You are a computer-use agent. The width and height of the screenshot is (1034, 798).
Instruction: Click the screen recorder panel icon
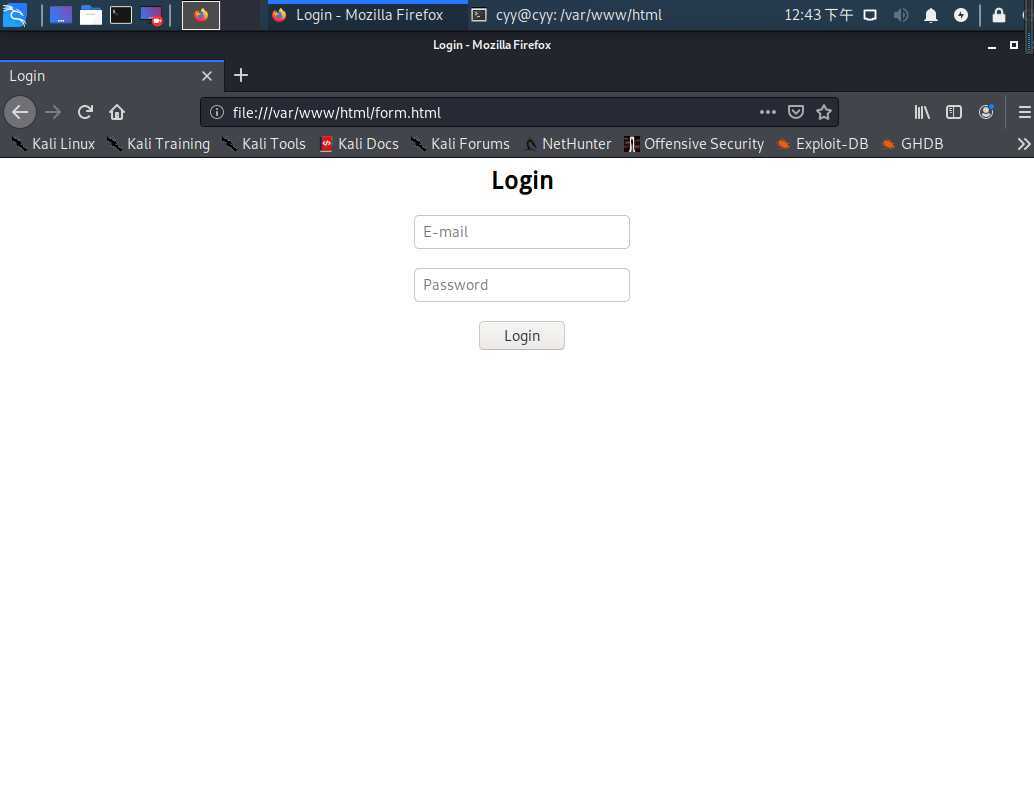click(x=152, y=15)
